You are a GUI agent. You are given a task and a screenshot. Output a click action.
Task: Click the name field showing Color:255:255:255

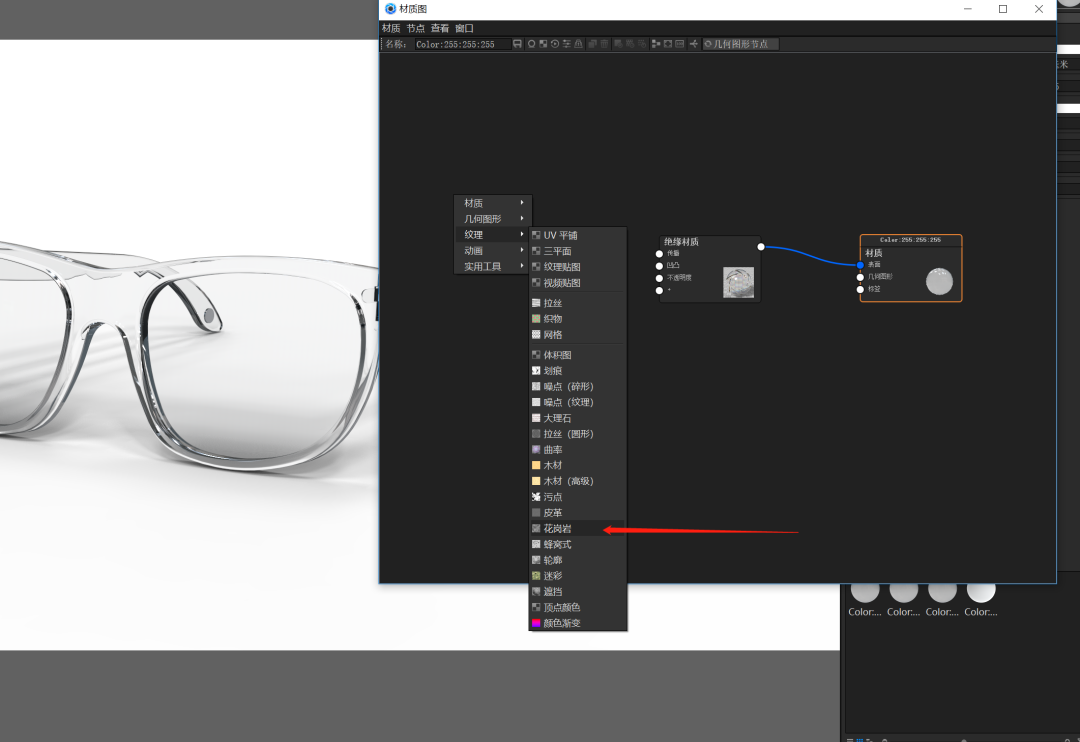point(463,44)
